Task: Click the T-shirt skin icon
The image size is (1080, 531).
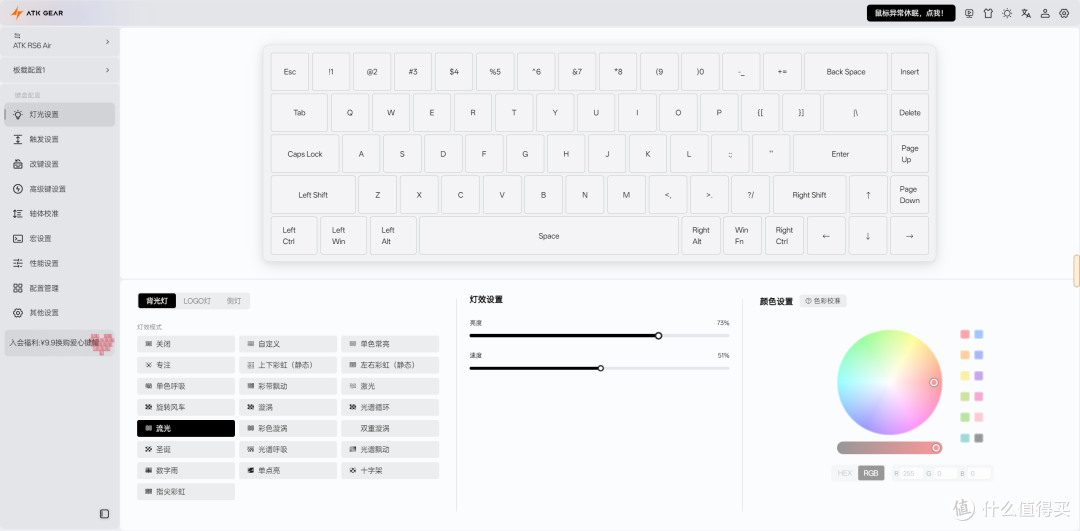Action: pos(988,13)
